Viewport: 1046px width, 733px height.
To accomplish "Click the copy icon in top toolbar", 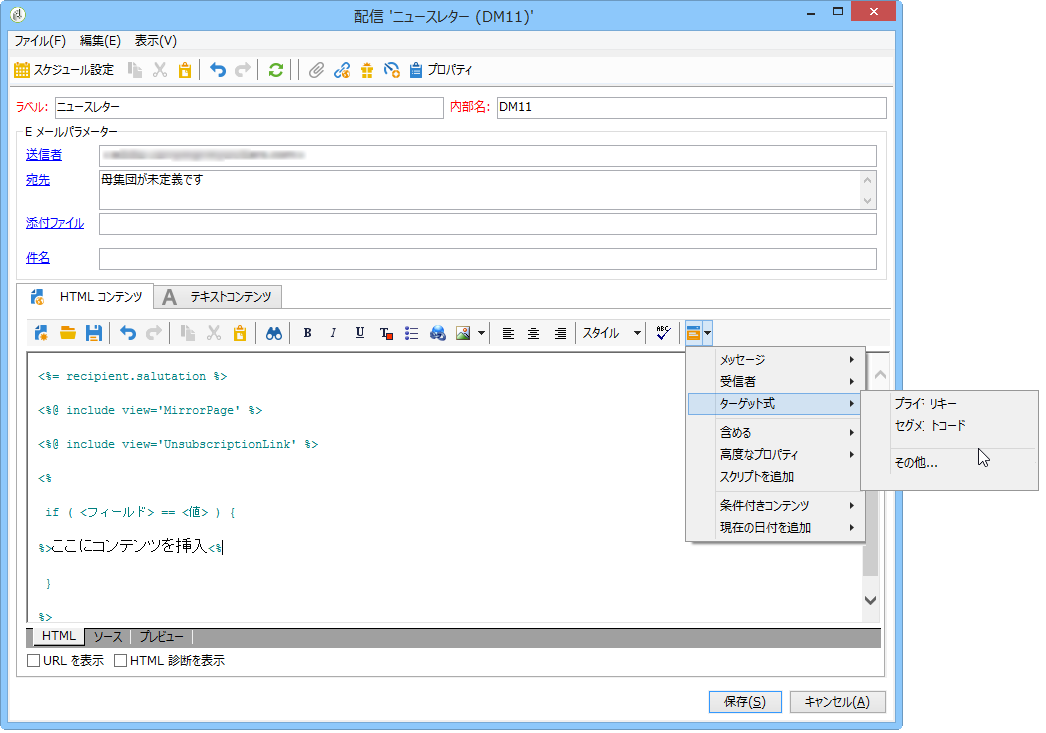I will [135, 69].
